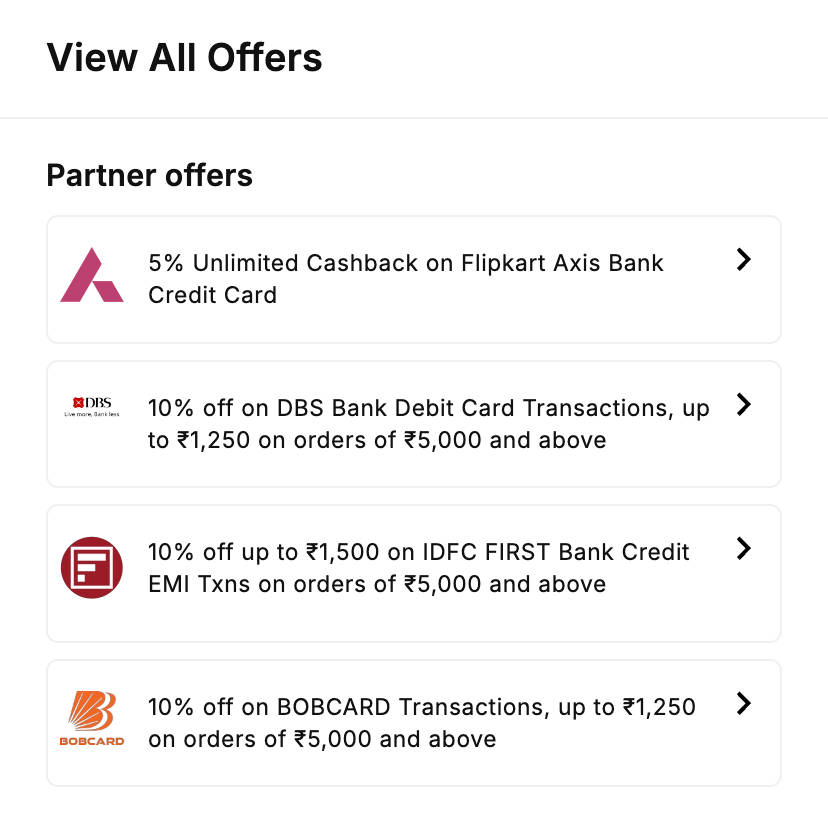Click '₹5,000 and above' in BOBCARD offer

[394, 739]
